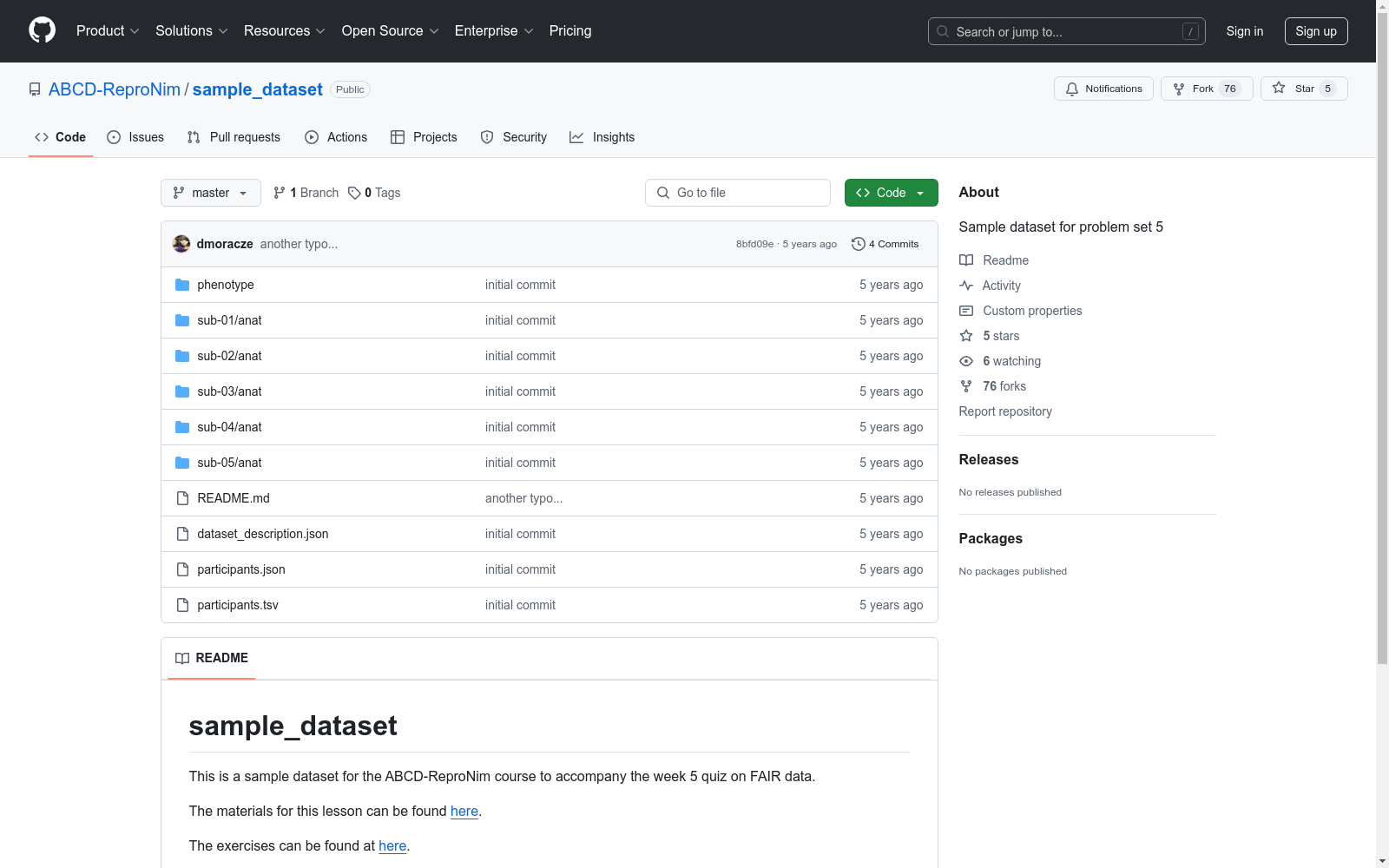The width and height of the screenshot is (1389, 868).
Task: Switch to the Security tab
Action: click(x=514, y=137)
